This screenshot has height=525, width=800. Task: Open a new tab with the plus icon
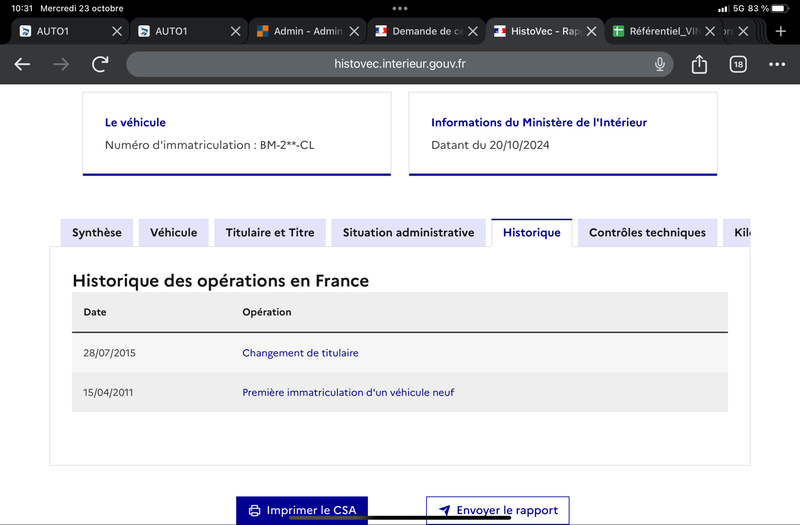tap(781, 31)
